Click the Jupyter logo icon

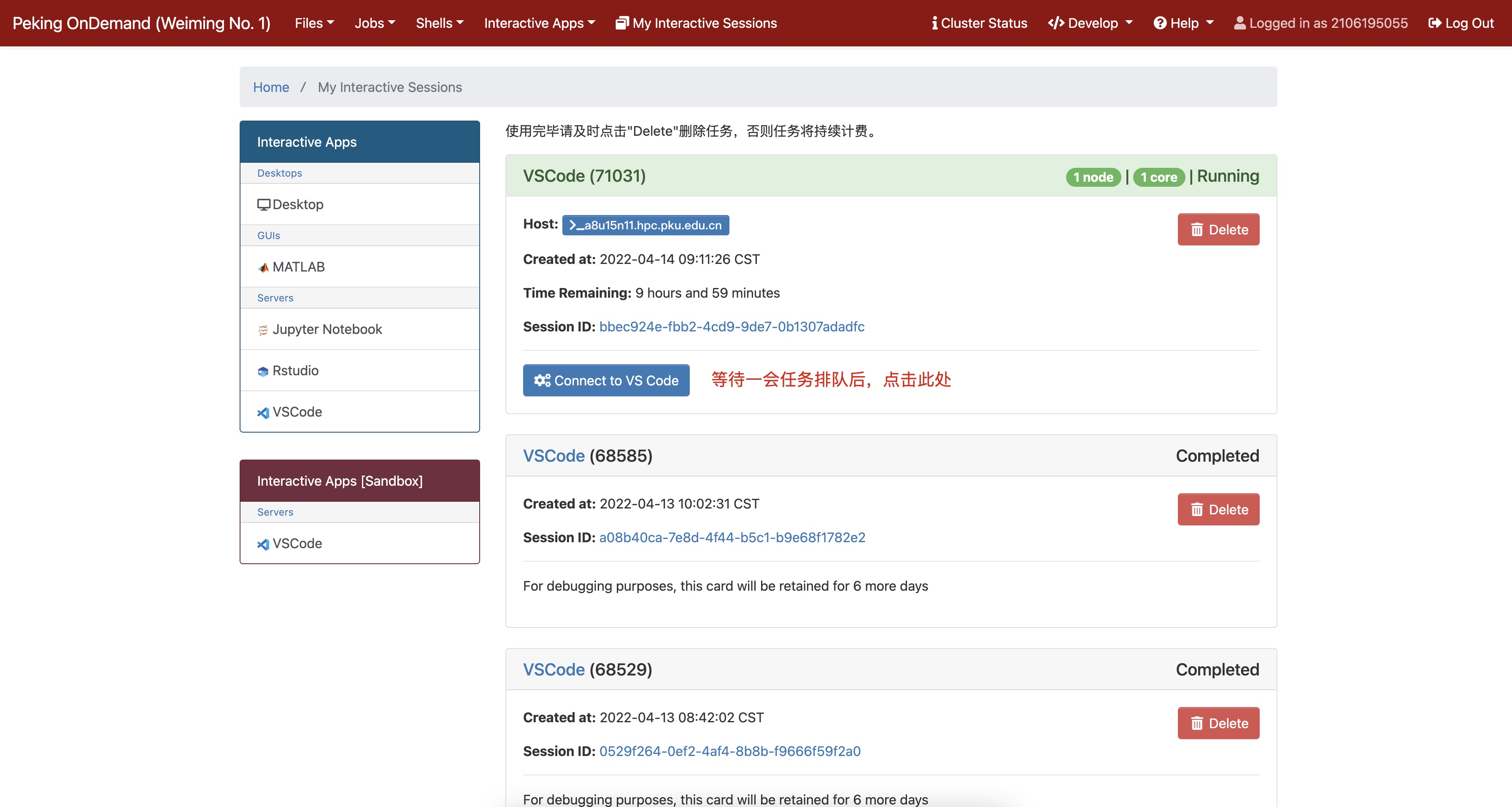pyautogui.click(x=263, y=330)
